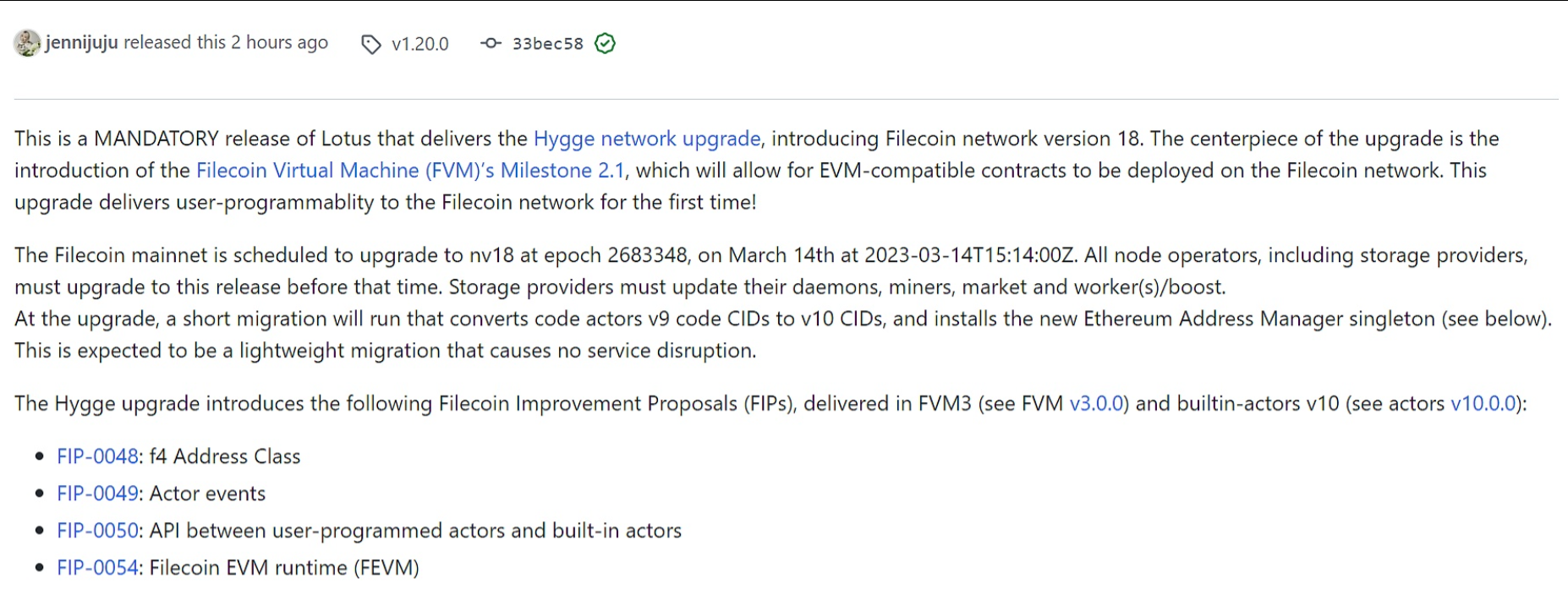This screenshot has height=589, width=1568.
Task: Click the "Actor events" list text
Action: pyautogui.click(x=207, y=494)
